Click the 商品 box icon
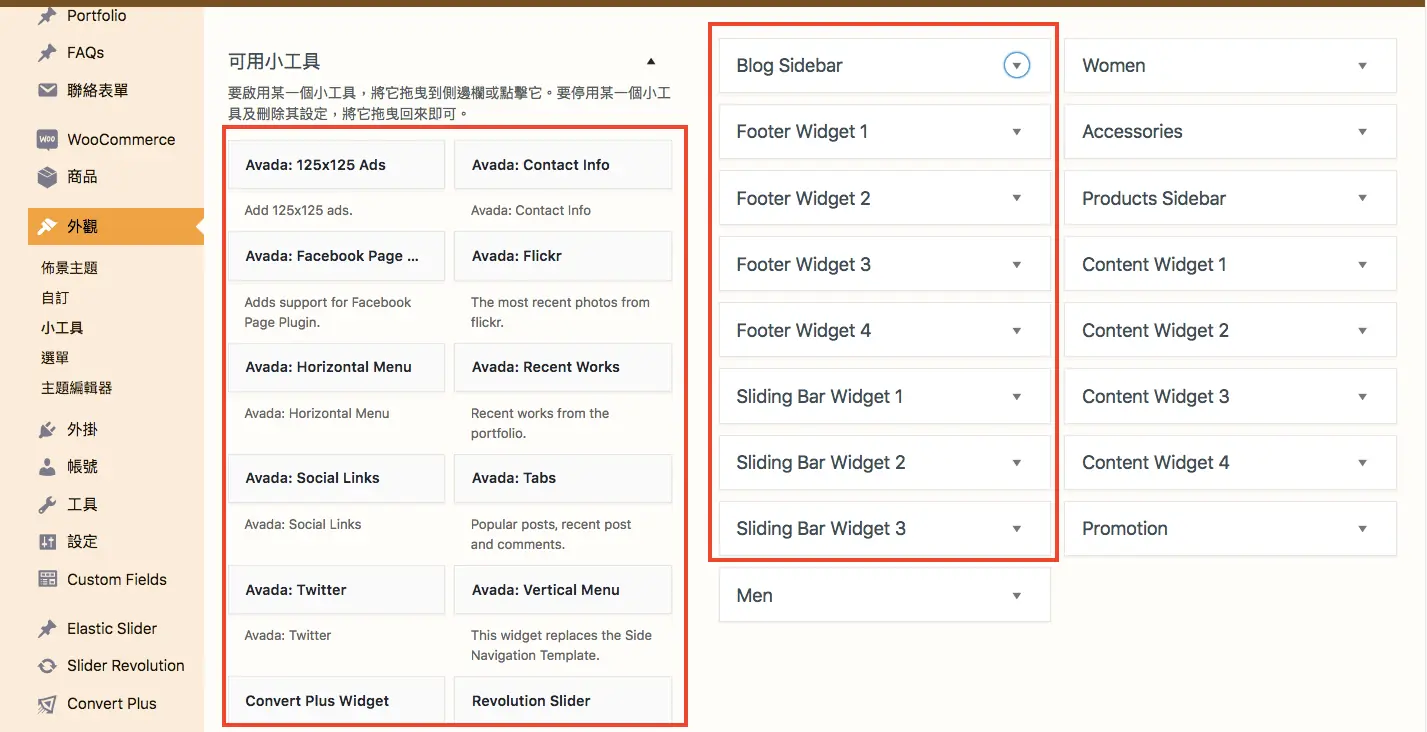Screen dimensions: 1427x732 coord(47,177)
